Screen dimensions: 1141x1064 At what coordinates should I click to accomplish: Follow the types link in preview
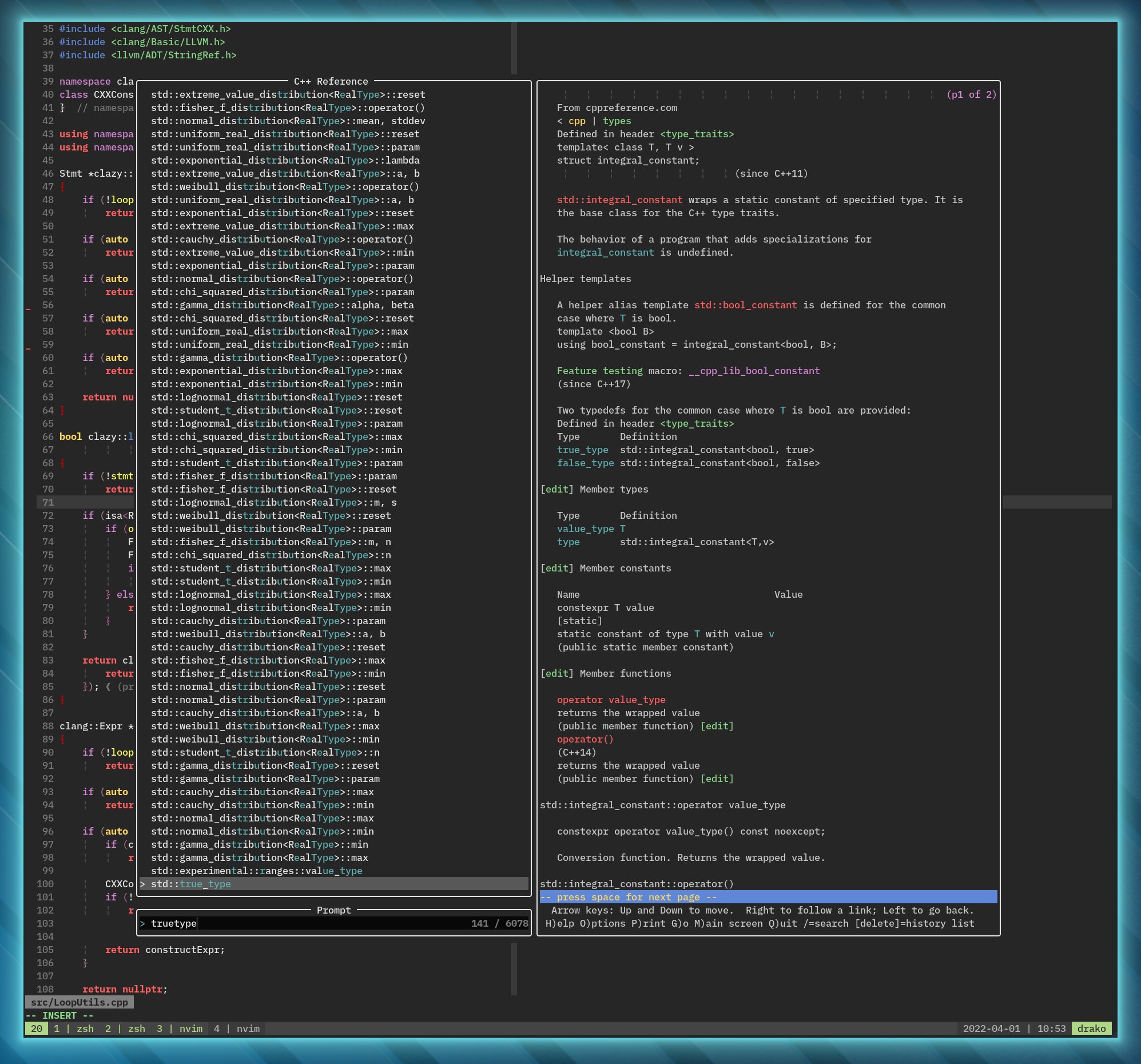click(617, 121)
